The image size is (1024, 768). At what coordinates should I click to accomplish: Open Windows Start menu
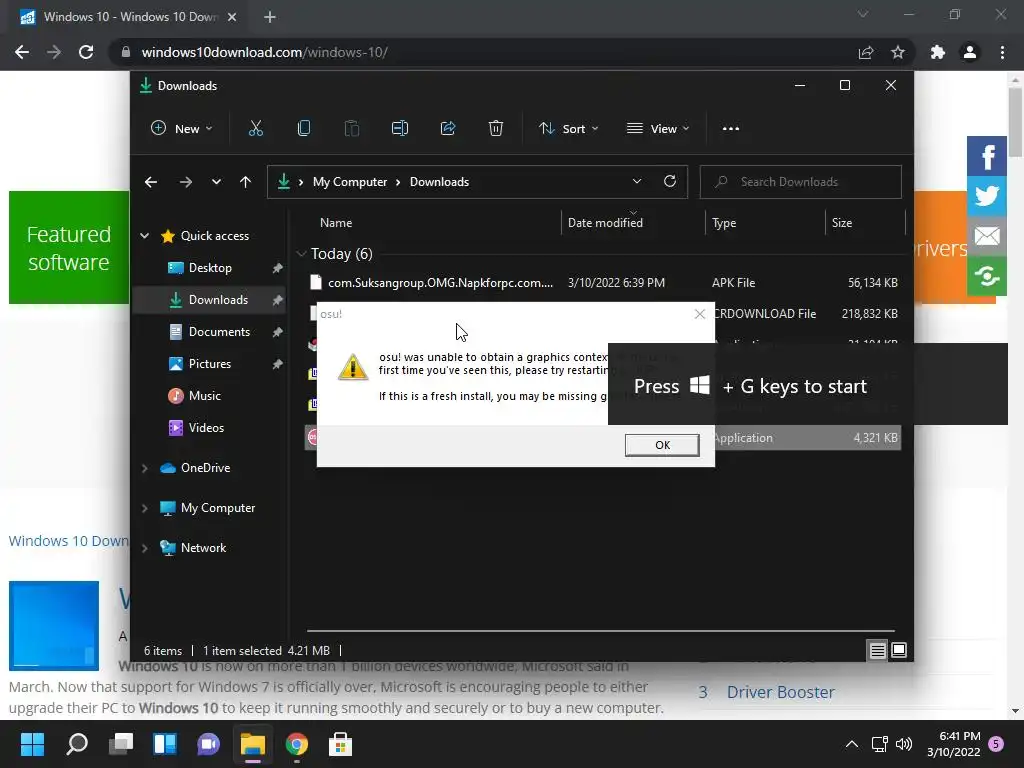click(32, 744)
